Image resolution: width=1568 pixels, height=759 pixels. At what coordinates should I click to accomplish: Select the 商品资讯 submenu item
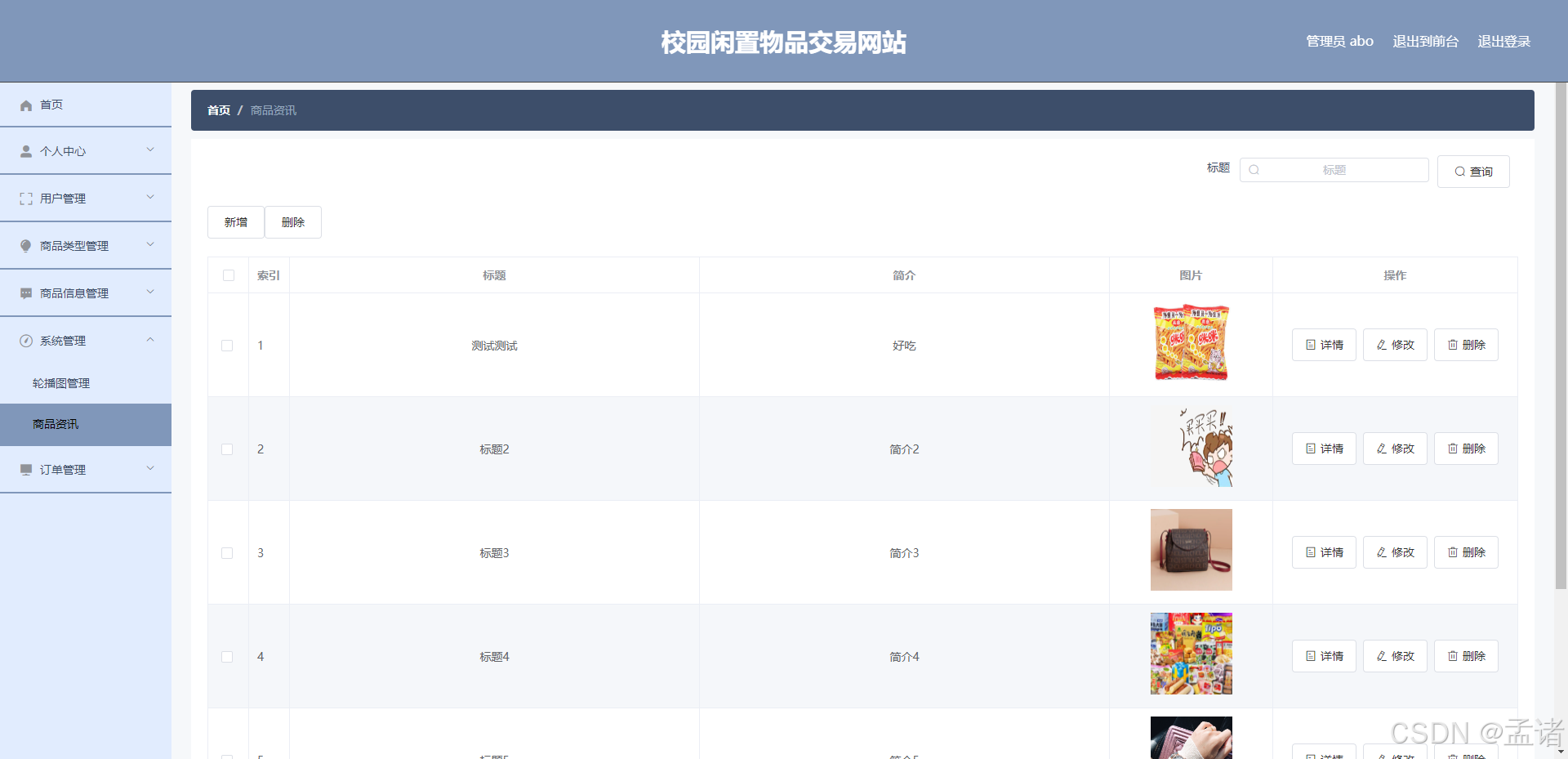click(86, 424)
